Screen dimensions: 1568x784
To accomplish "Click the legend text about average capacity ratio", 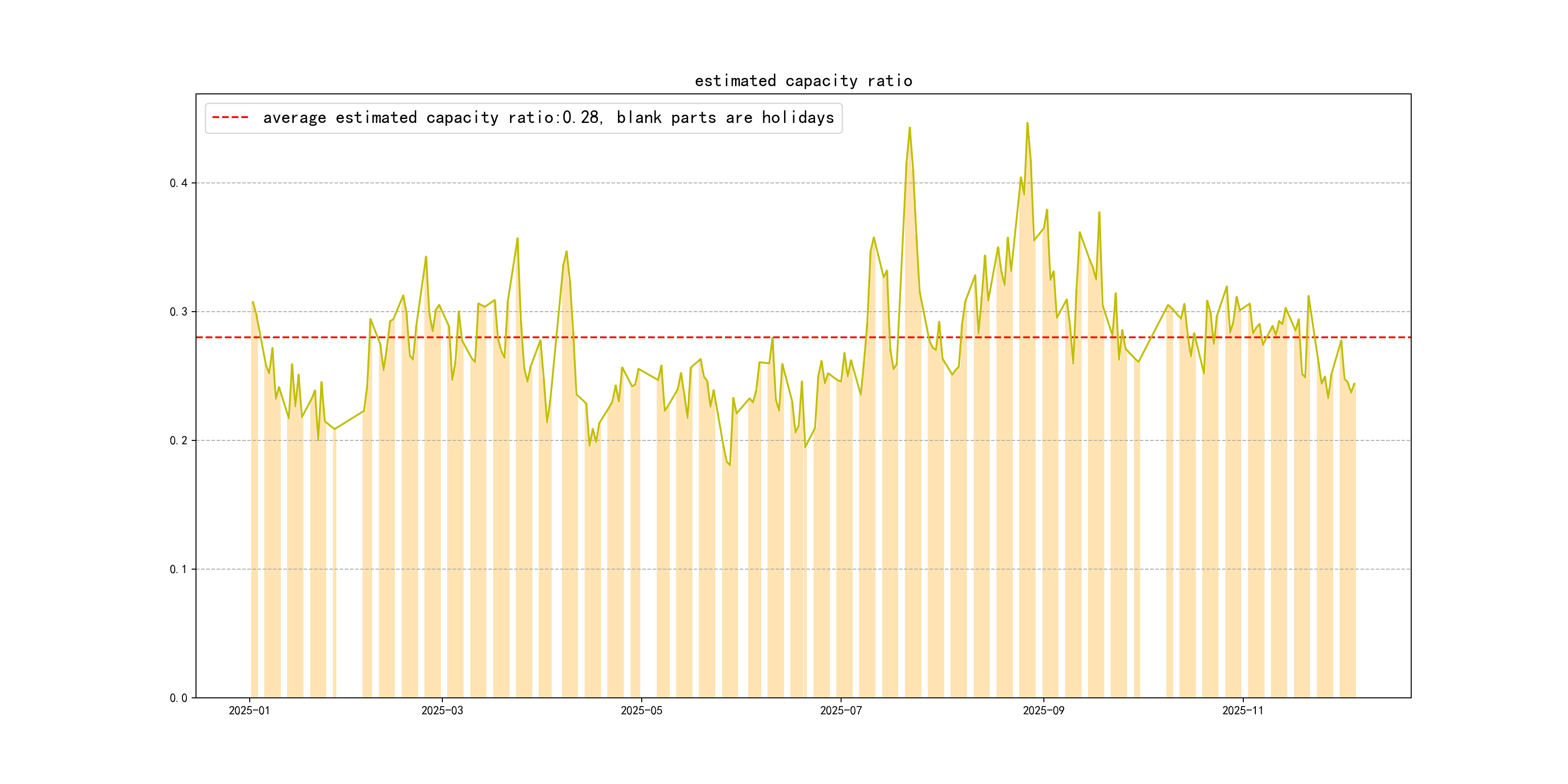I will [x=548, y=118].
